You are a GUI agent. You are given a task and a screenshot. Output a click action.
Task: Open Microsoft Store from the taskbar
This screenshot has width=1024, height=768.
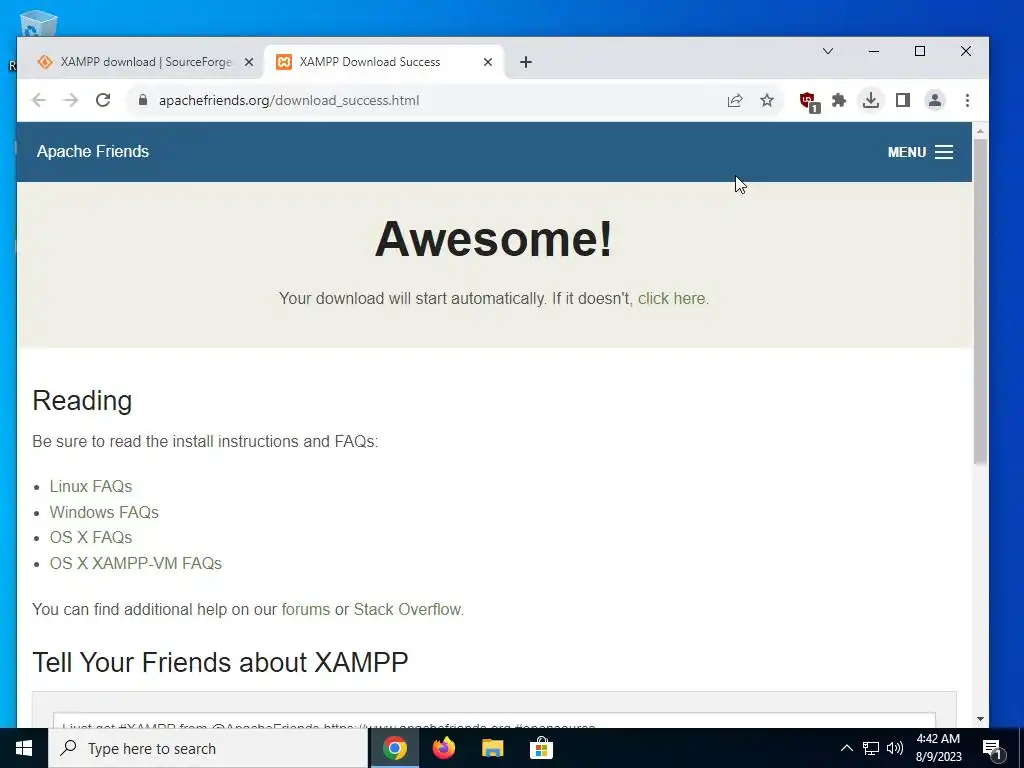(x=541, y=748)
